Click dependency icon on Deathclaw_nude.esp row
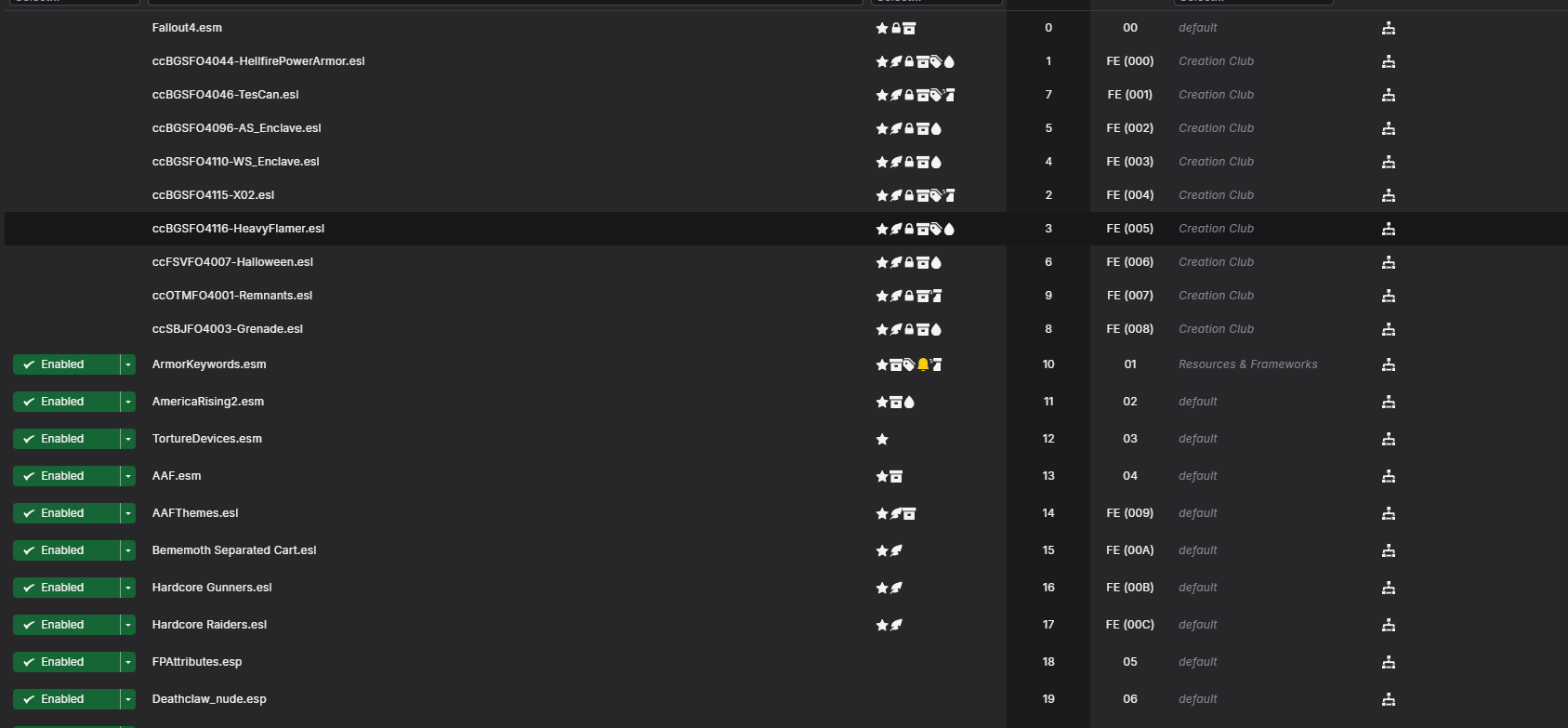The width and height of the screenshot is (1568, 728). pos(1388,699)
